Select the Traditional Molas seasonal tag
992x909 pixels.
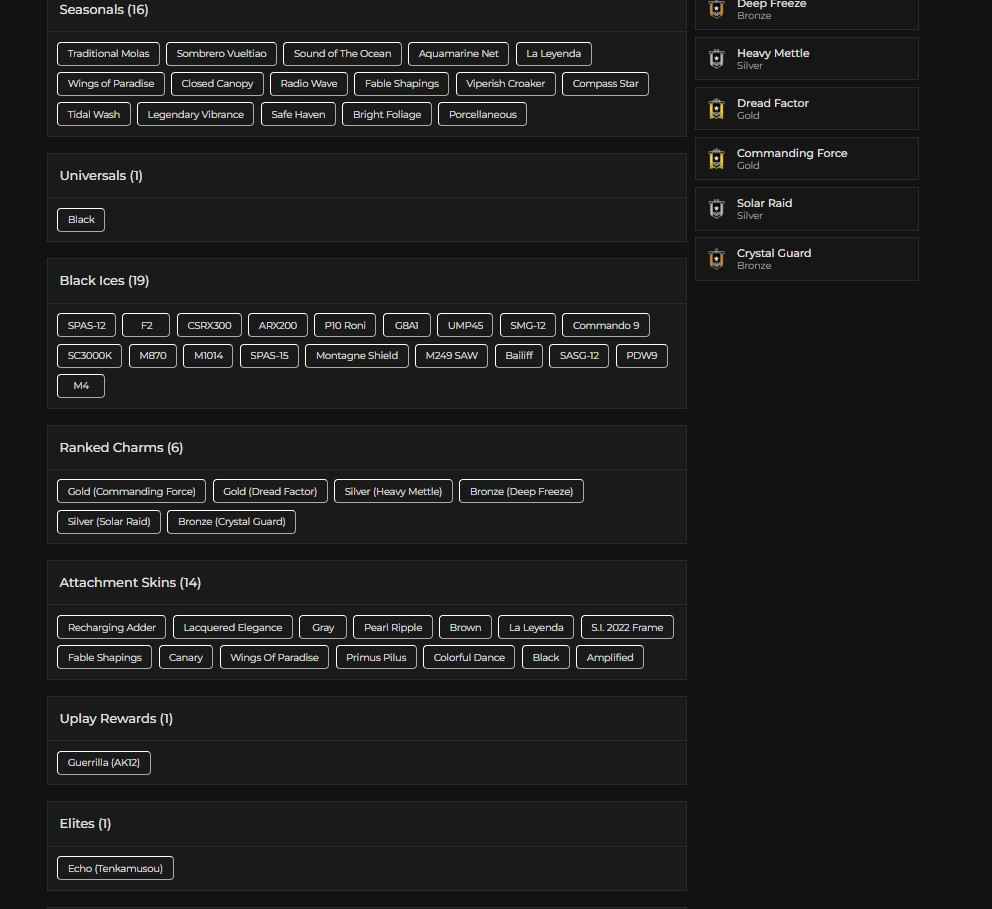coord(108,54)
